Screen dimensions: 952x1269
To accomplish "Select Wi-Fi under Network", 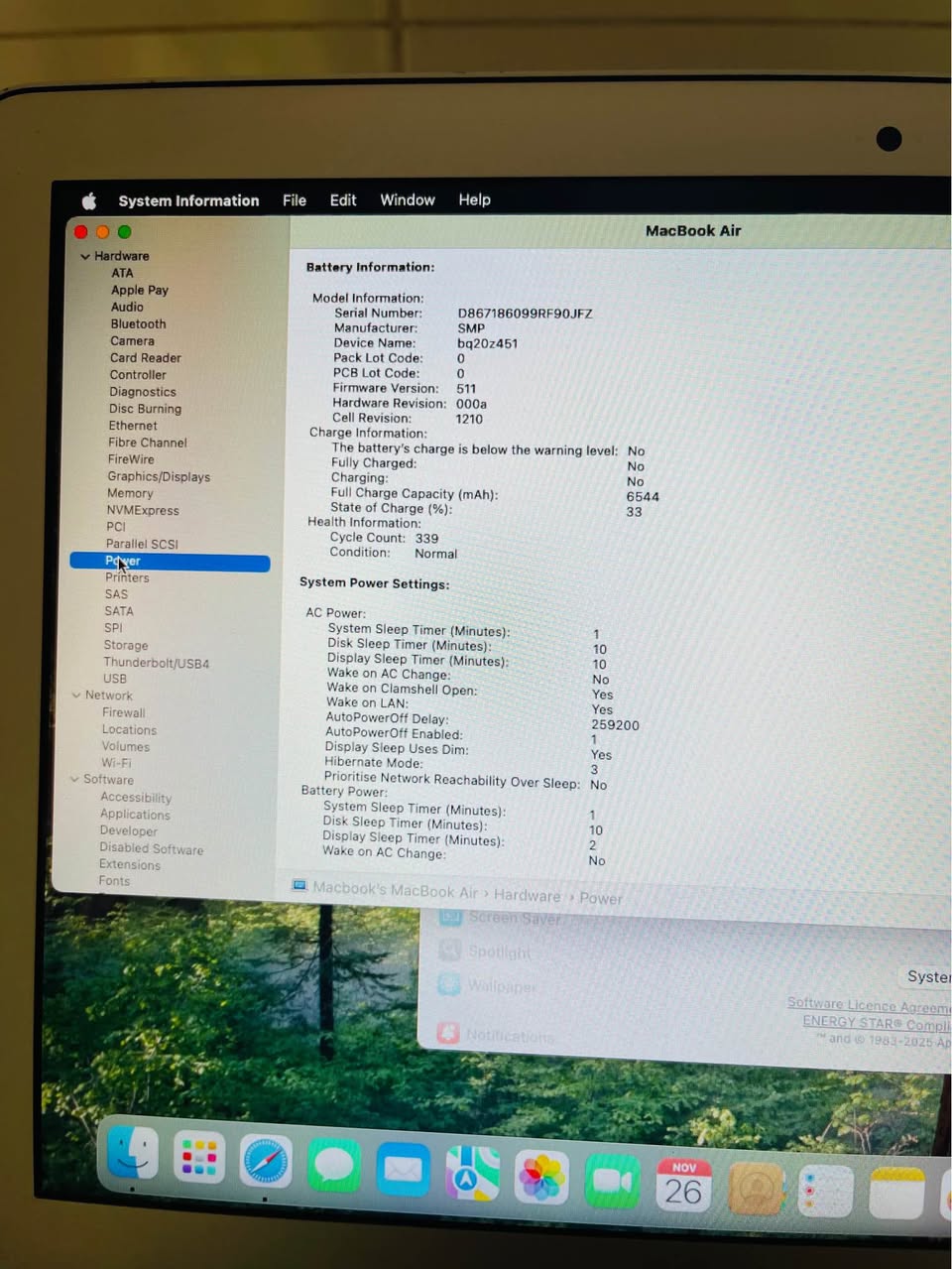I will [x=116, y=763].
